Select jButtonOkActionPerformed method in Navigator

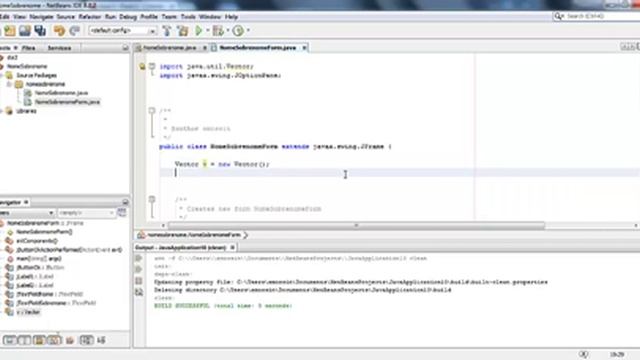point(69,250)
